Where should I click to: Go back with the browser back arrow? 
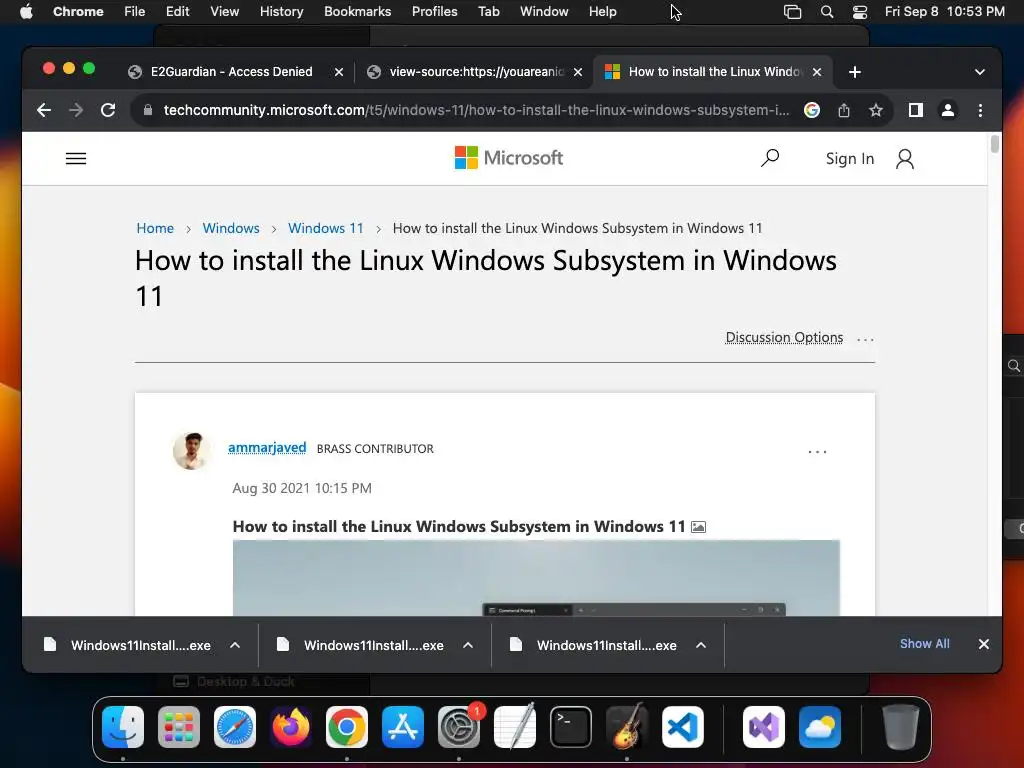tap(44, 110)
